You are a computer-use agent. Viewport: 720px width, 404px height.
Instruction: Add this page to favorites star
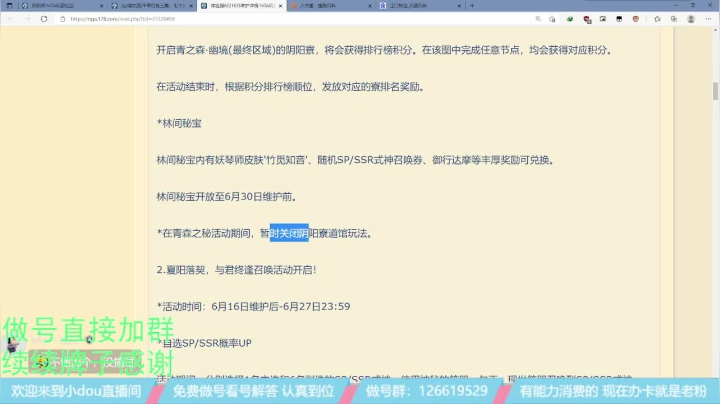coord(552,19)
